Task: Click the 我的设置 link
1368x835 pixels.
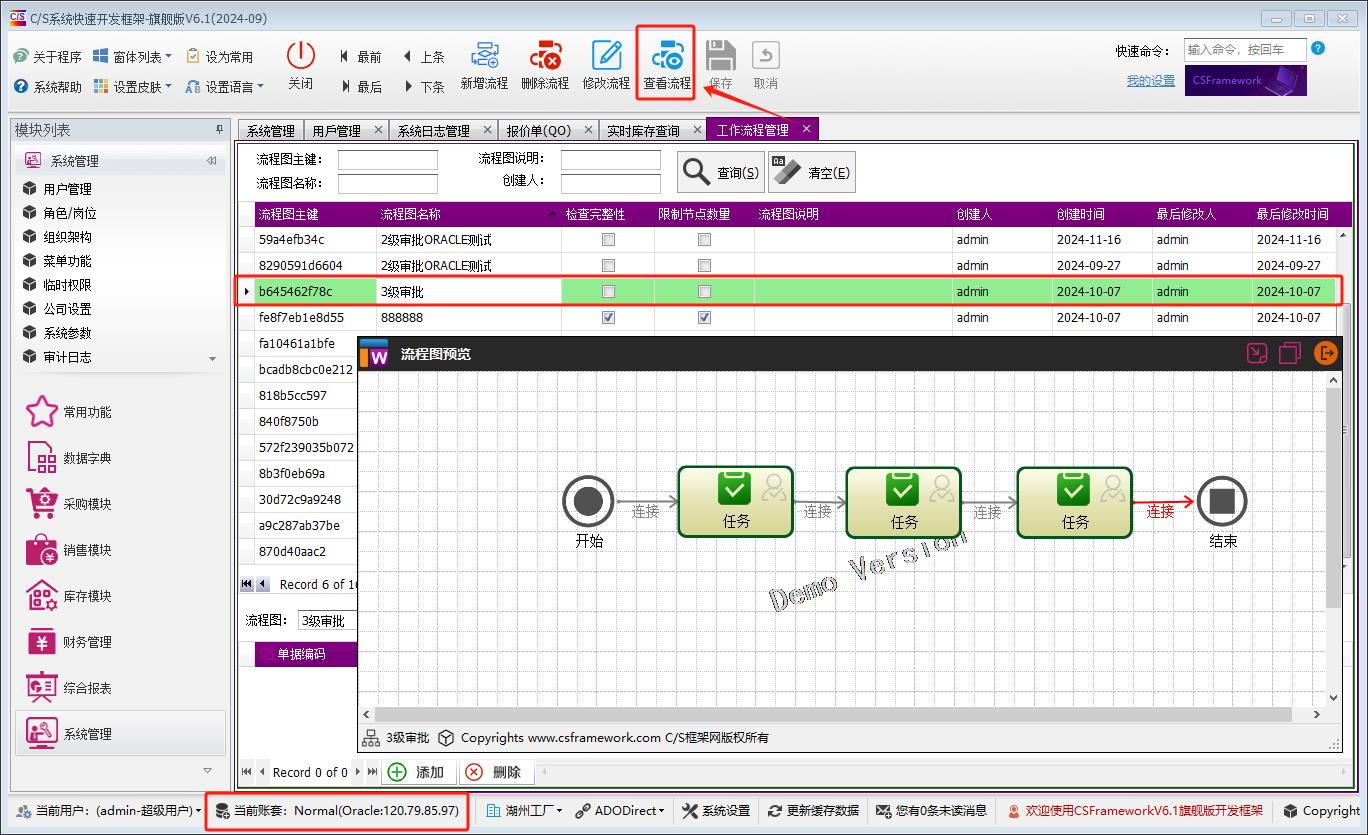Action: coord(1150,81)
